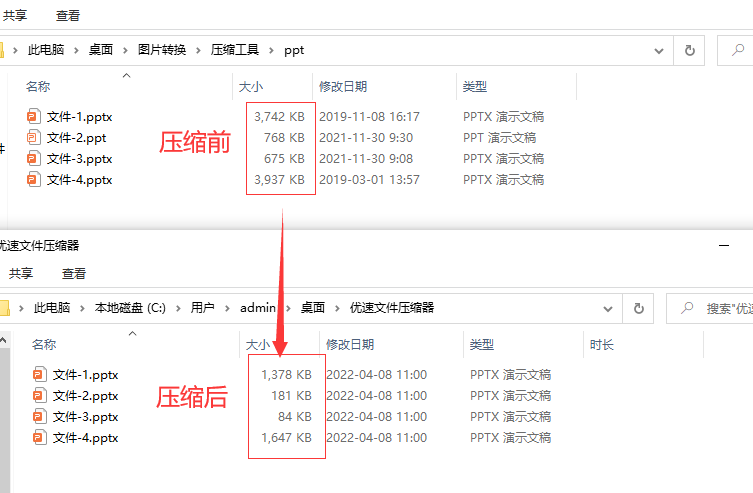
Task: Click 文件-1.pptx icon in 优速文件压缩器 window
Action: (x=40, y=374)
